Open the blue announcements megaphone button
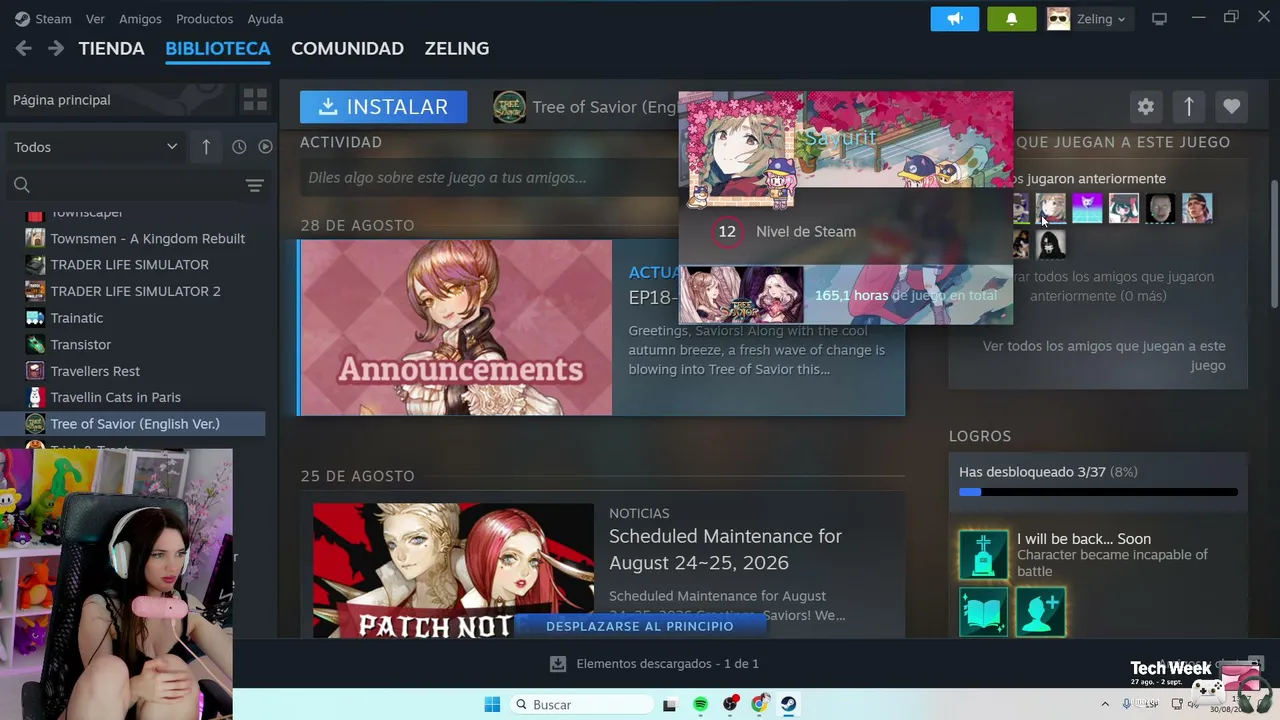Screen dimensions: 1280x720 click(x=955, y=19)
